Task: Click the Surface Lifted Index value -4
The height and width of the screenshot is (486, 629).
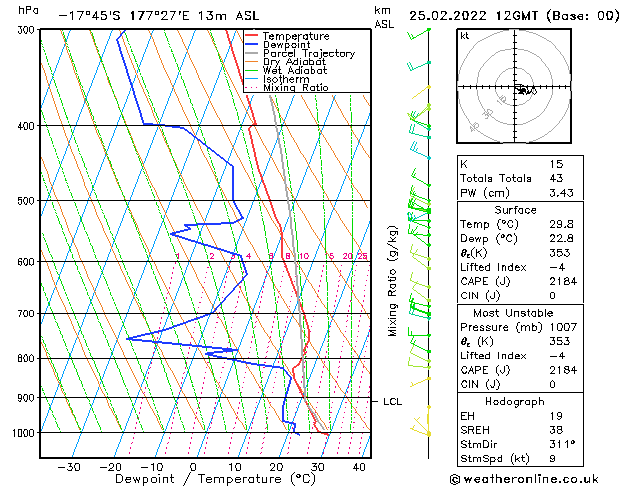Action: coord(558,267)
